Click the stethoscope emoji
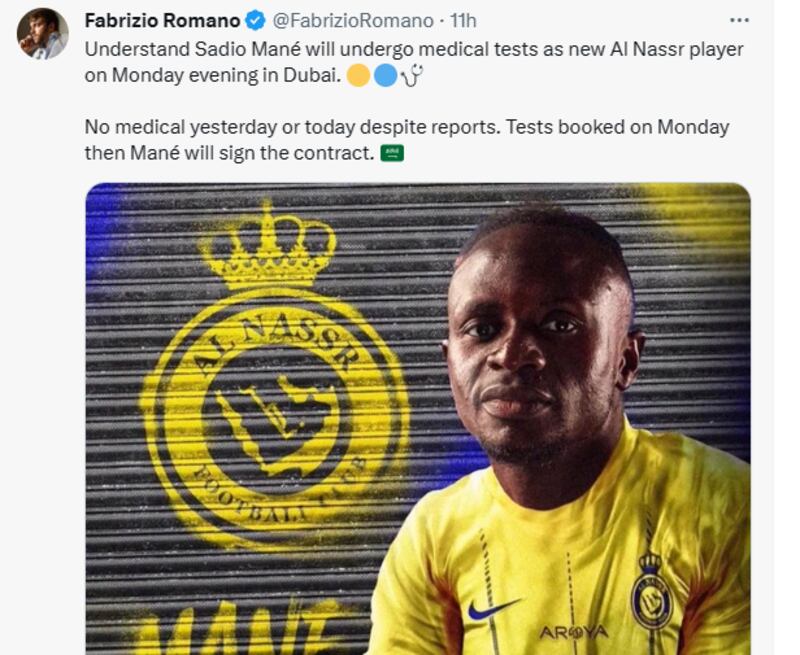Screen dimensions: 800x655 tap(412, 75)
